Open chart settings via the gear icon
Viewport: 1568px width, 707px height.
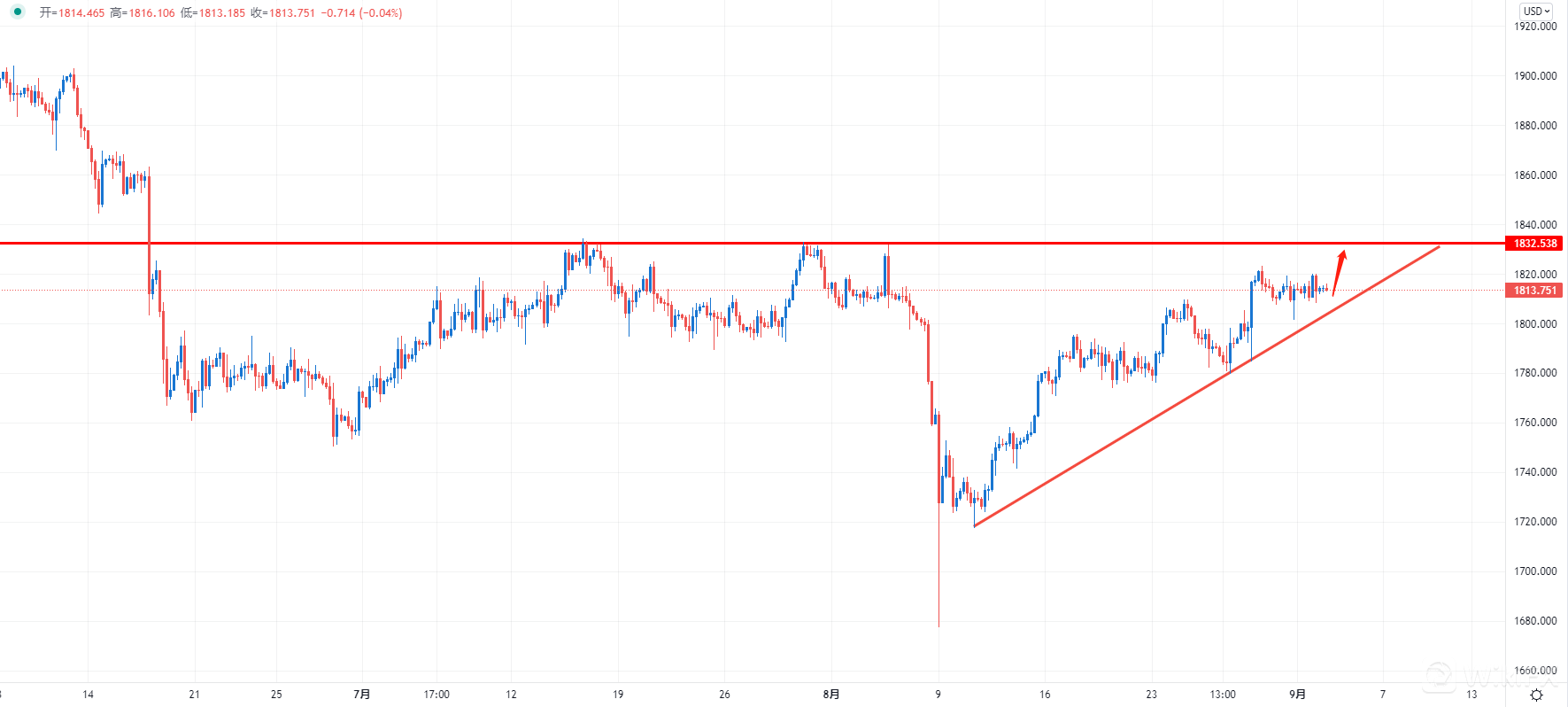1536,695
